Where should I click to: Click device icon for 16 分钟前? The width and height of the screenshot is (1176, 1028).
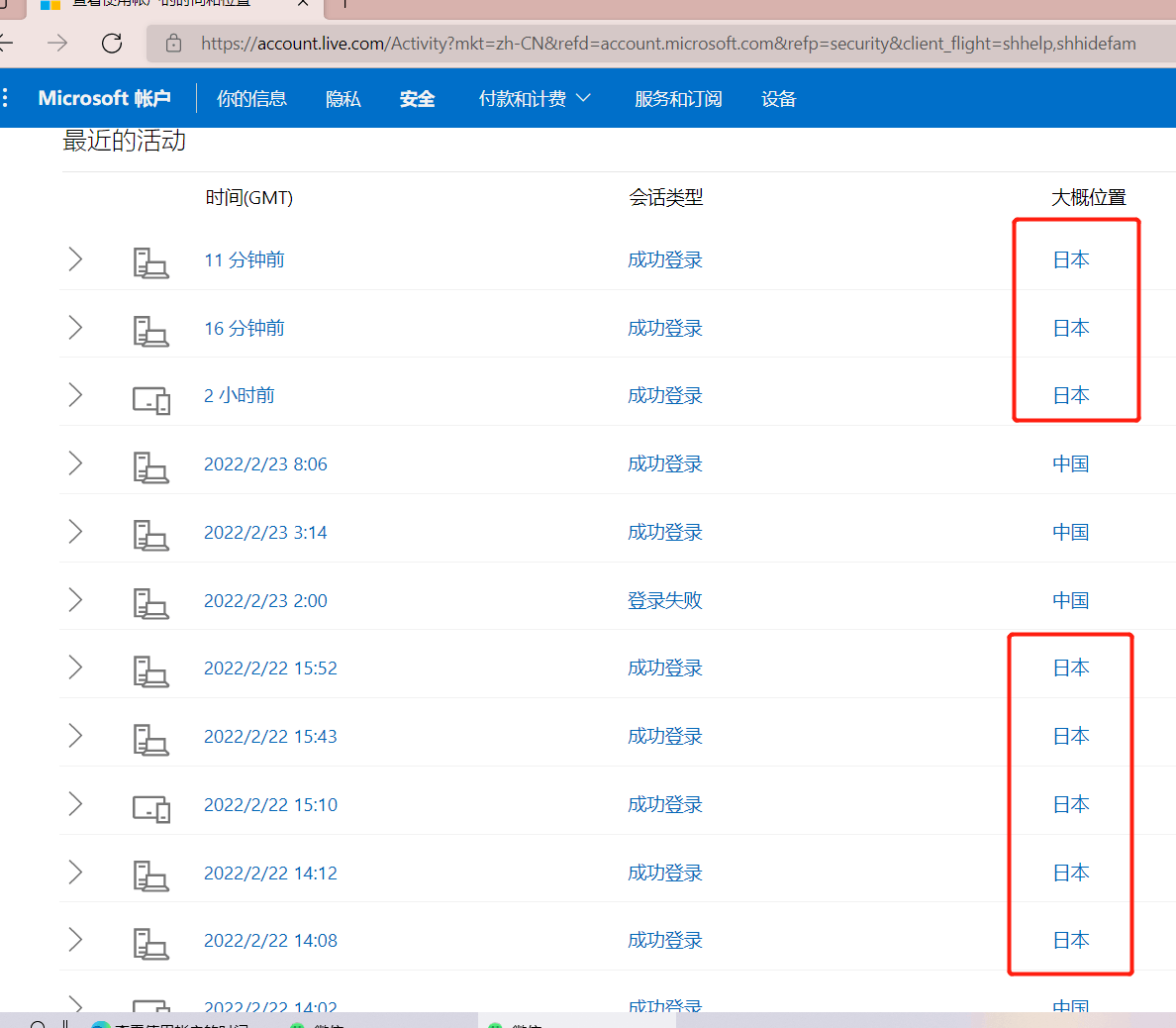(150, 332)
